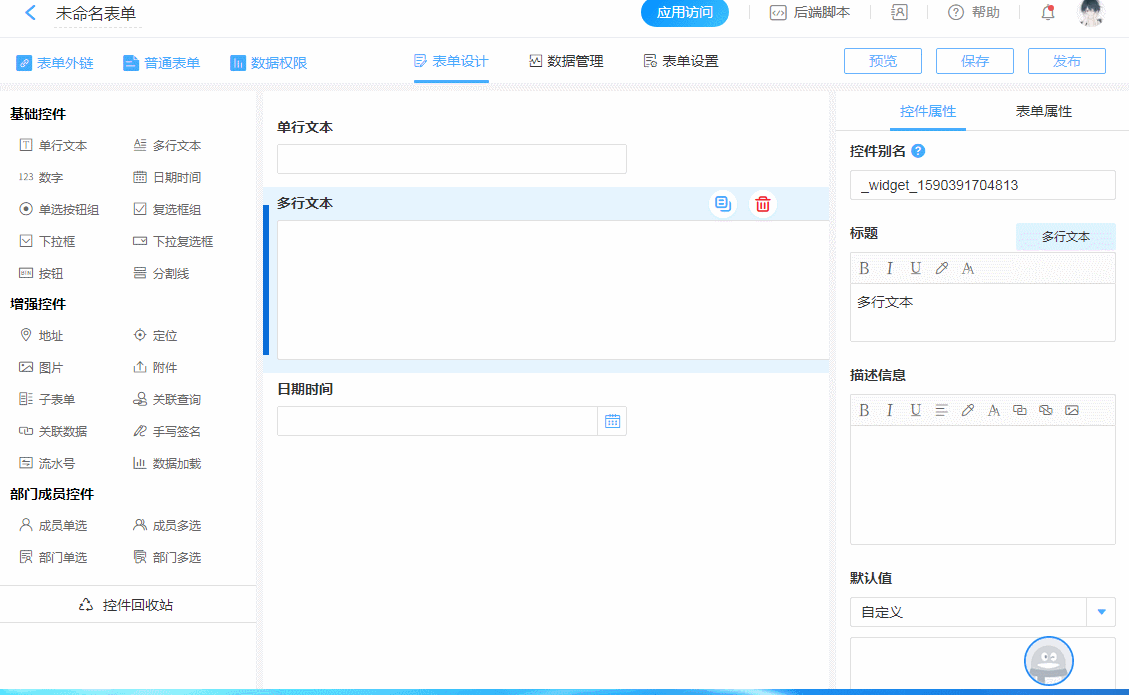Click the contacts icon in top bar
Viewport: 1129px width, 695px height.
coord(899,13)
